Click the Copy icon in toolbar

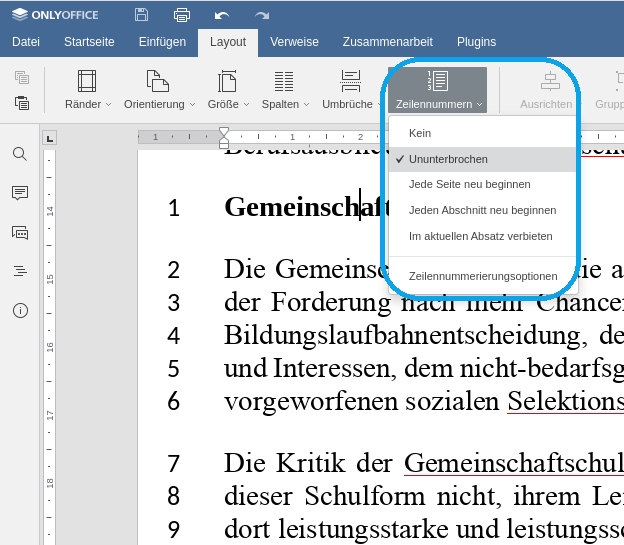22,77
